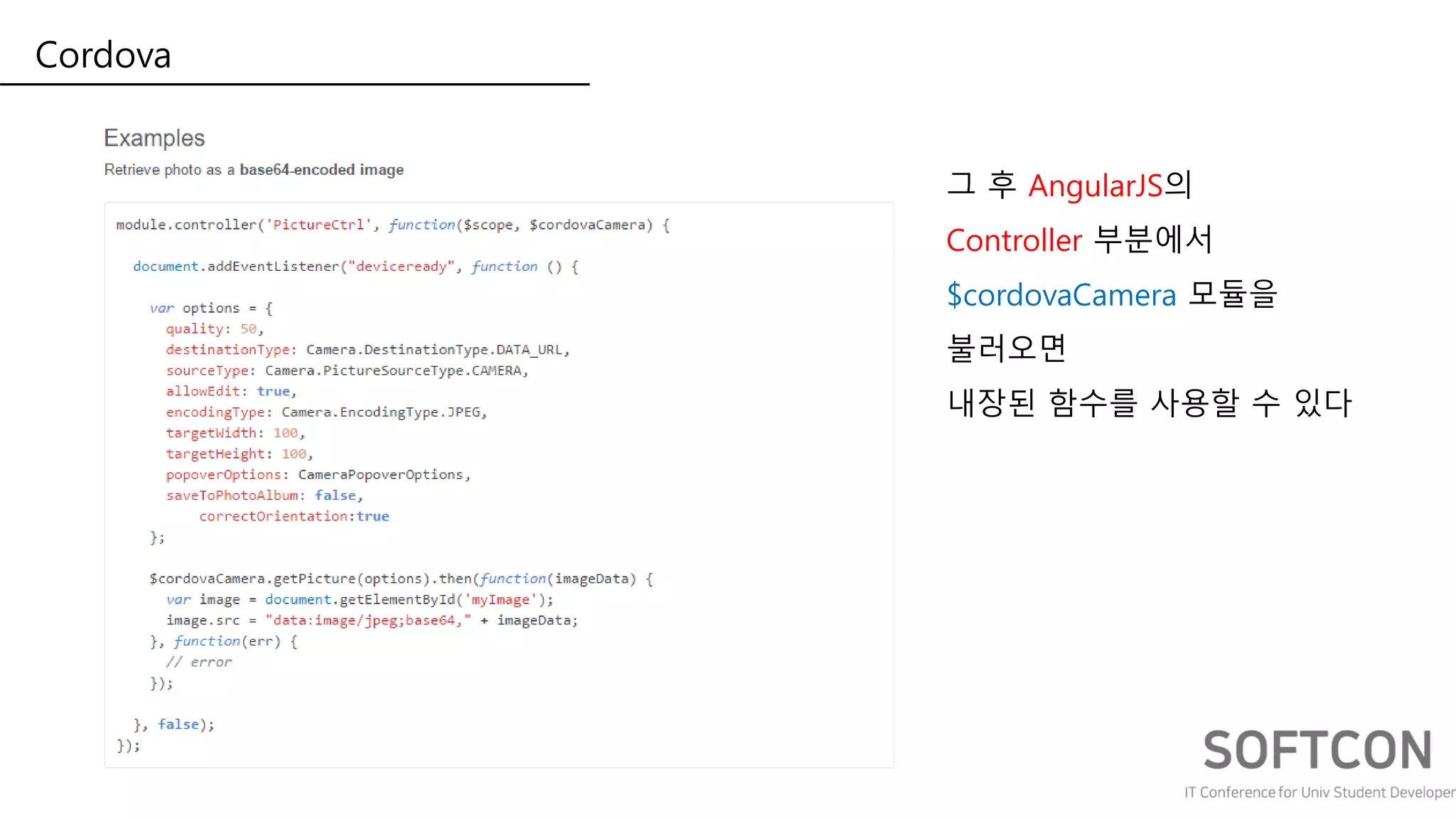
Task: Click the document.addEventListener("deviceready" line
Action: 355,267
